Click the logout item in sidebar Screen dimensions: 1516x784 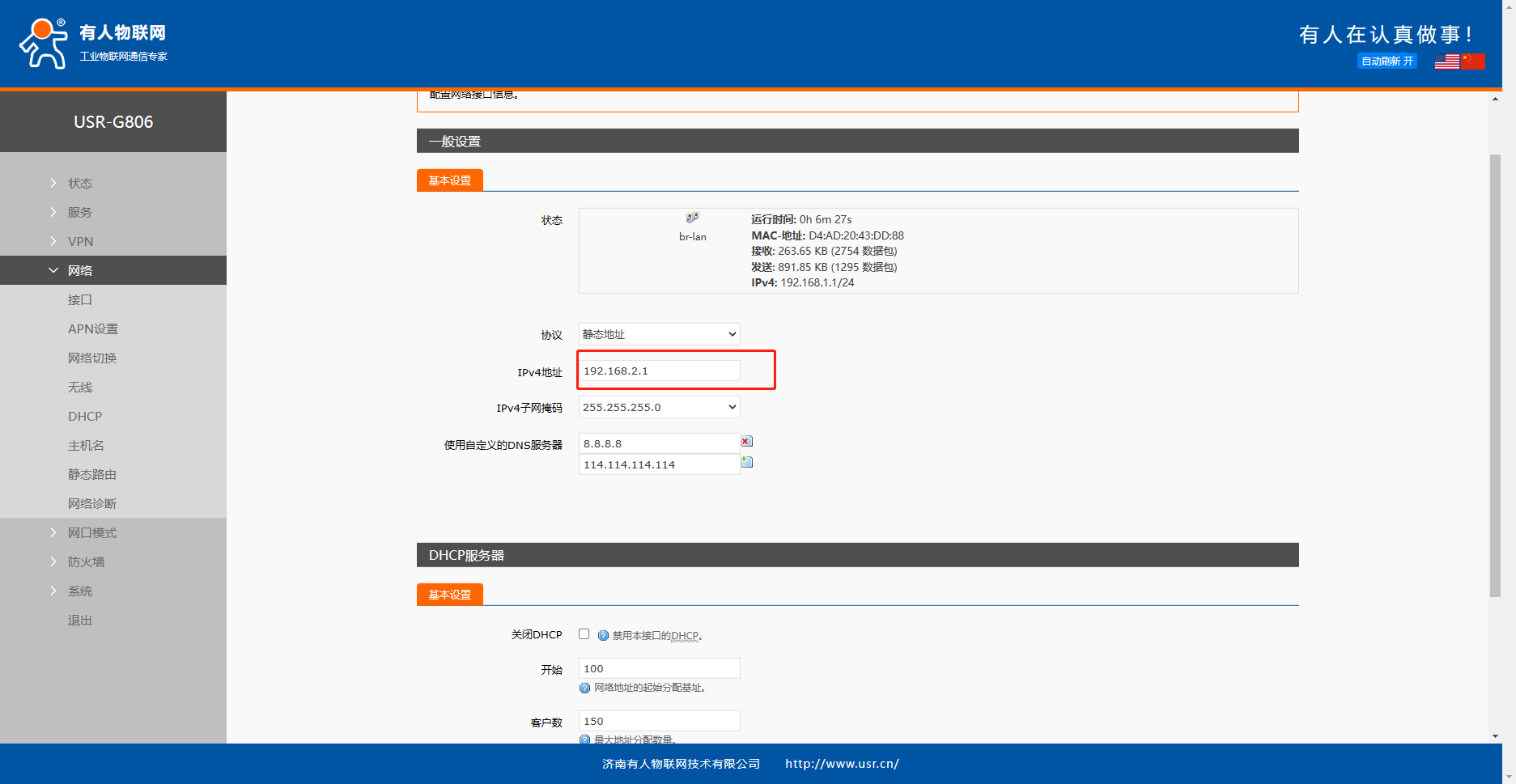80,620
